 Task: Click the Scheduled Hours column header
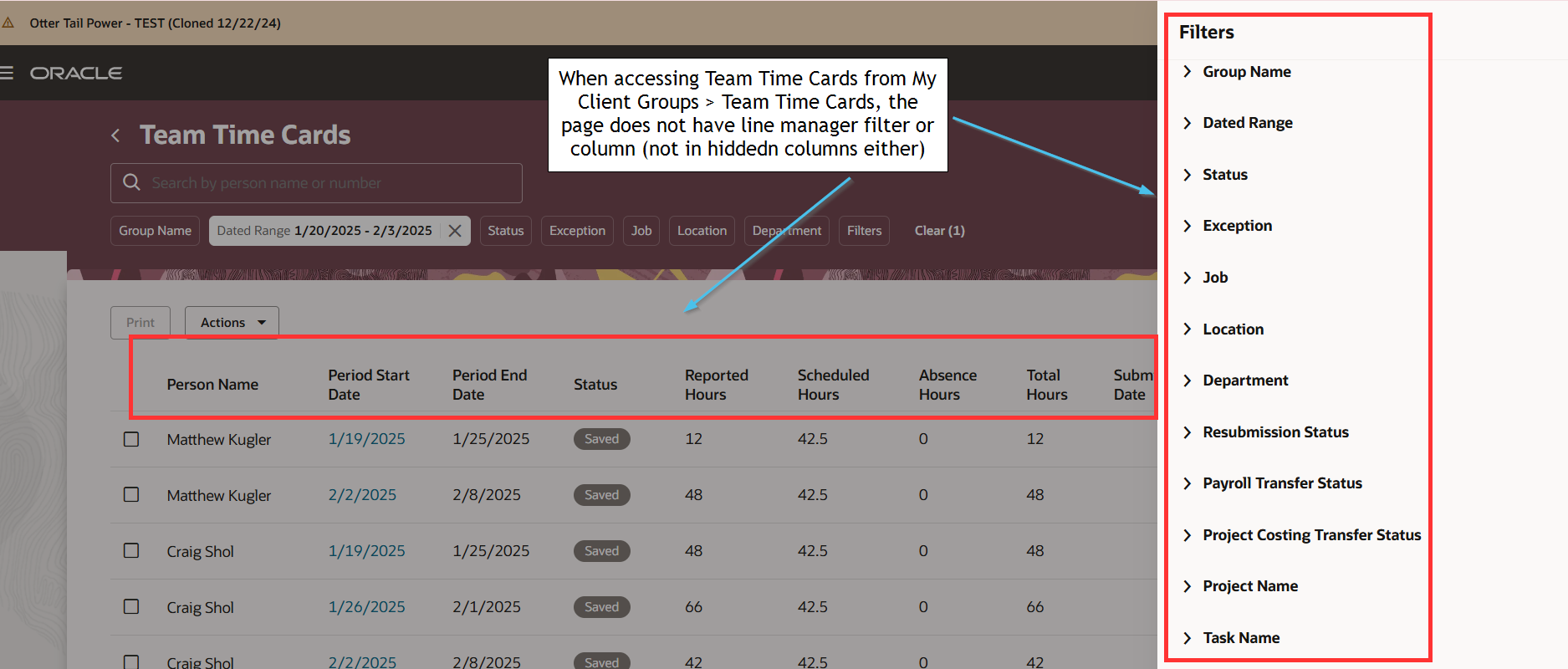833,385
